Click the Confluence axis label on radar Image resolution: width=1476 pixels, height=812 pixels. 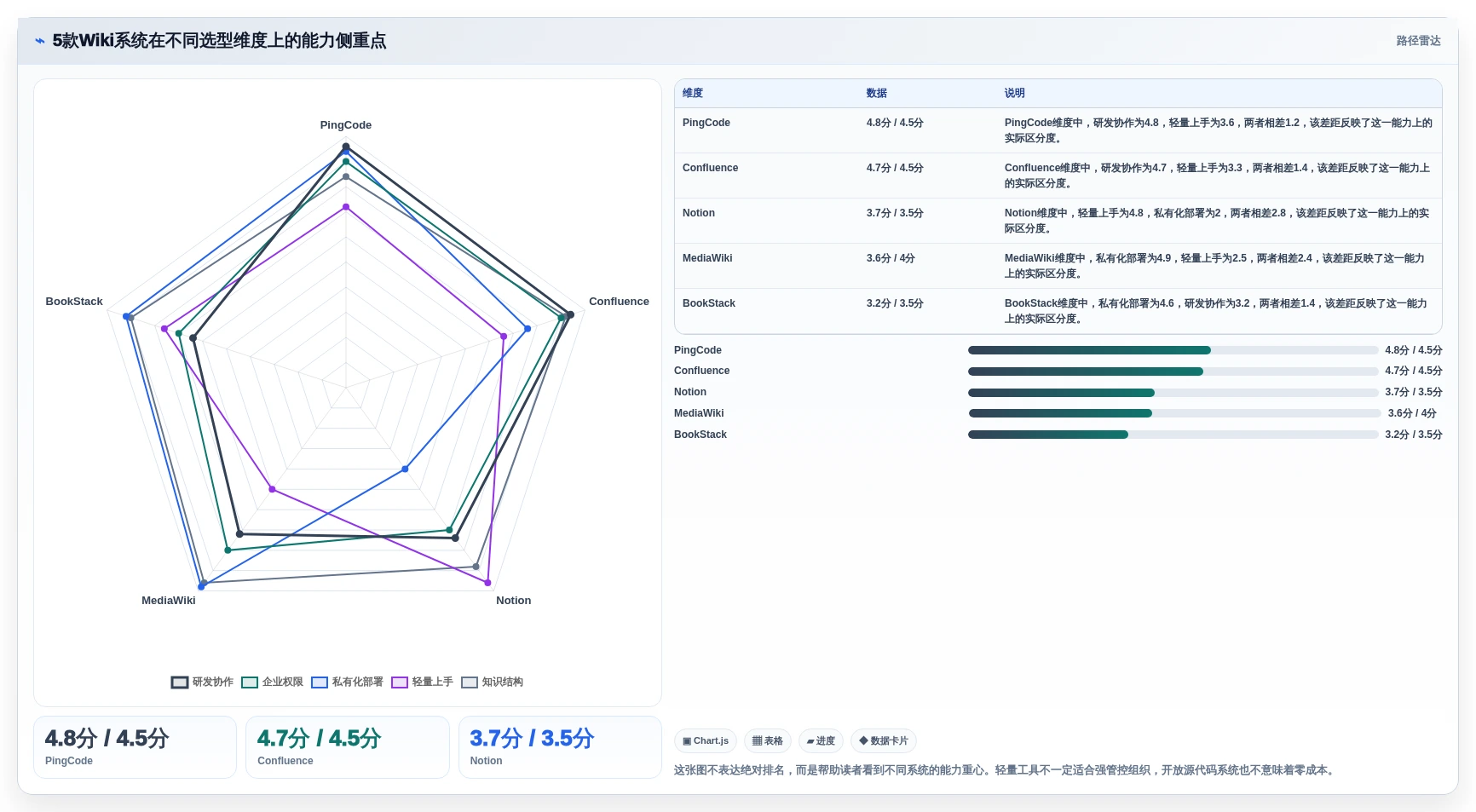click(619, 302)
